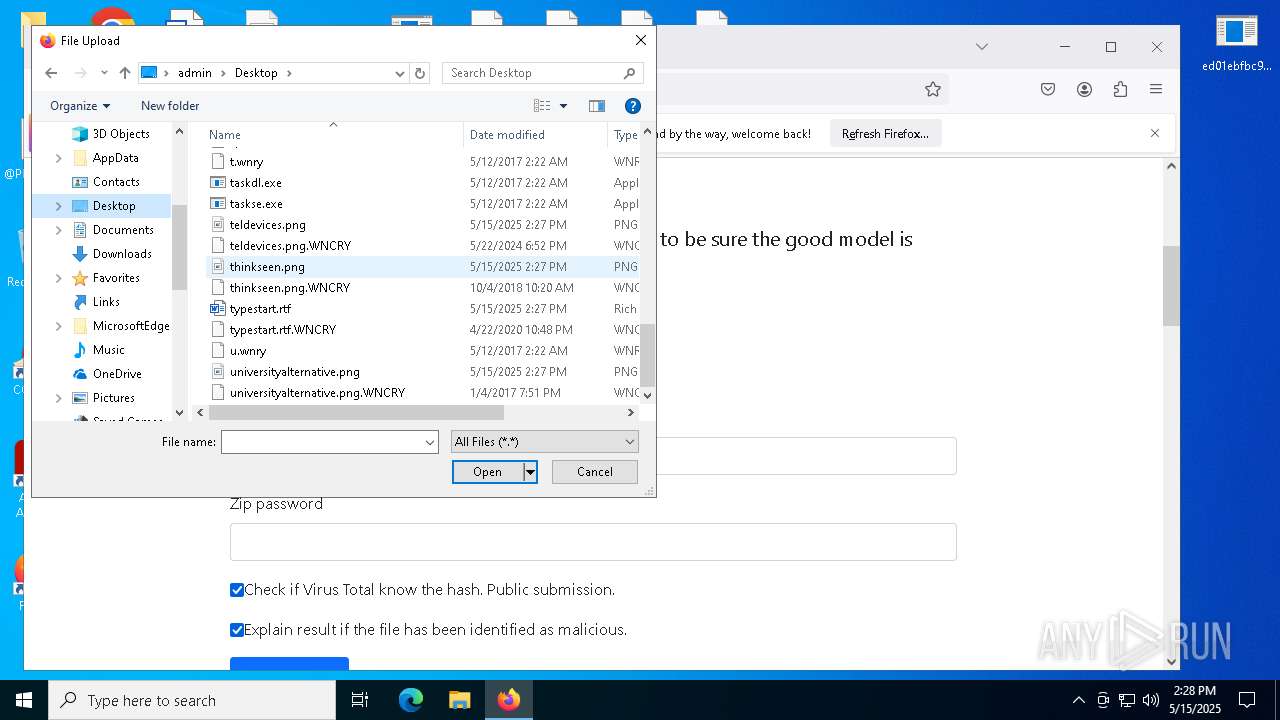Sort by Name column header
Viewport: 1280px width, 720px height.
point(333,135)
